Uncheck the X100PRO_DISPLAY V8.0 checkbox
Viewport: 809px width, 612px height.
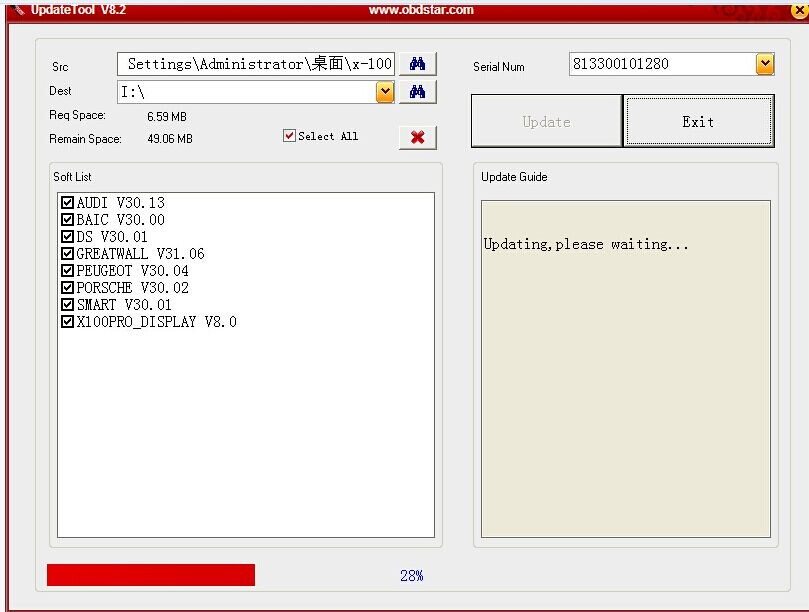[68, 322]
